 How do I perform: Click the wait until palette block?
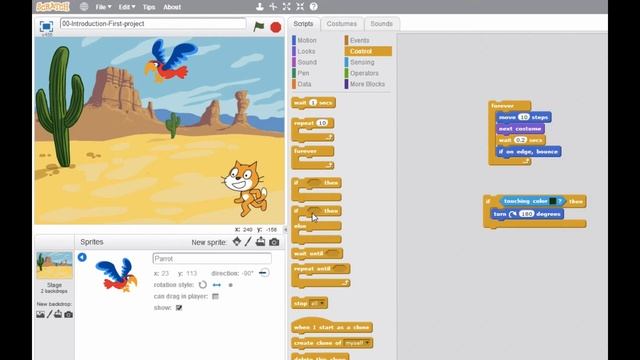coord(317,253)
